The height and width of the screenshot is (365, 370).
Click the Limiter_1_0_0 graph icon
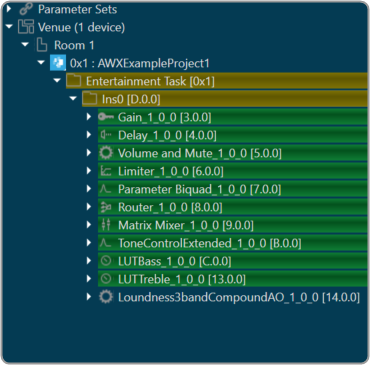(106, 171)
